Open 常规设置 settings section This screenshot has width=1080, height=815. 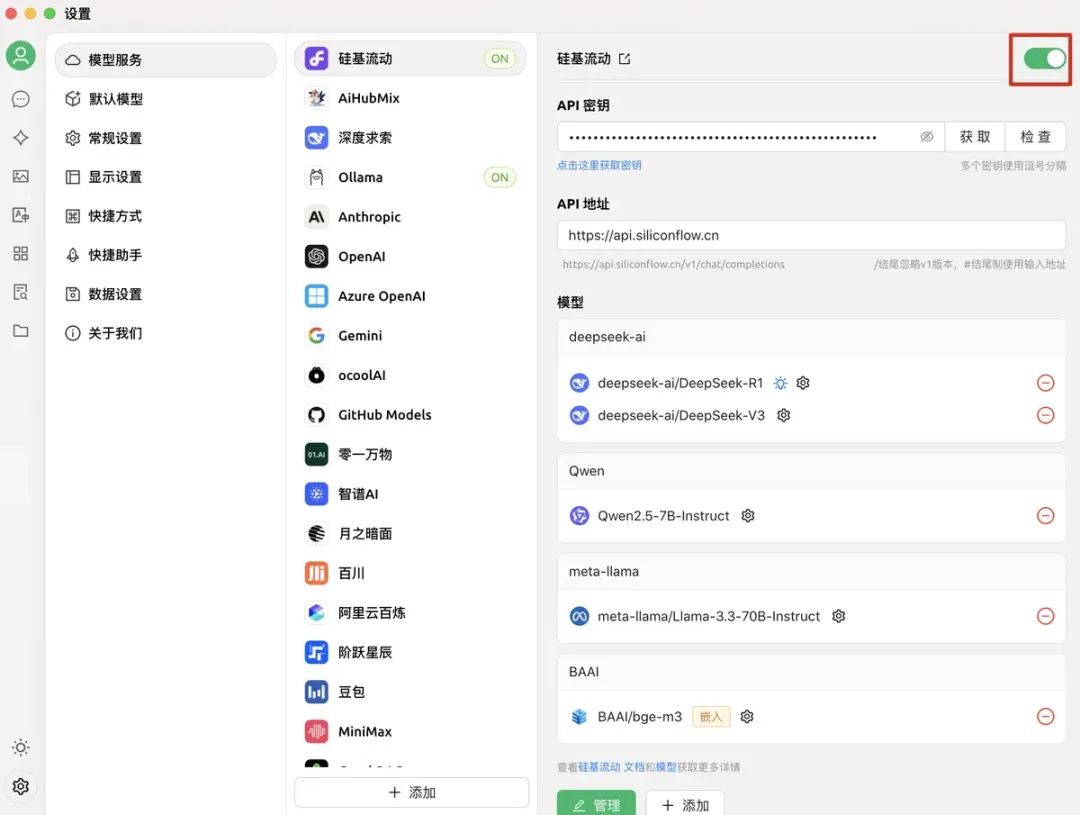point(165,138)
